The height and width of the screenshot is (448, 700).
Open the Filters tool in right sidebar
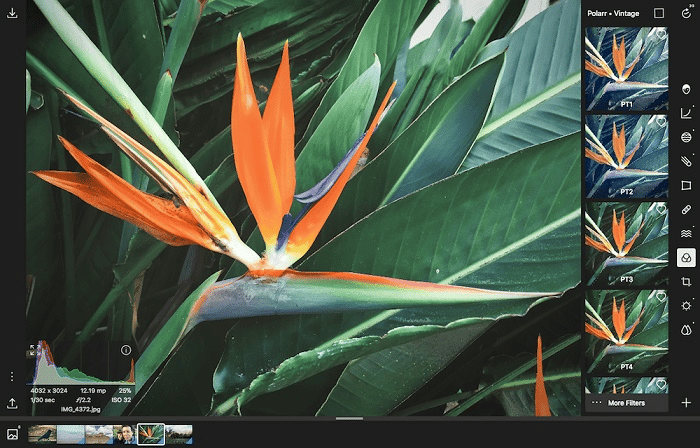click(x=686, y=257)
